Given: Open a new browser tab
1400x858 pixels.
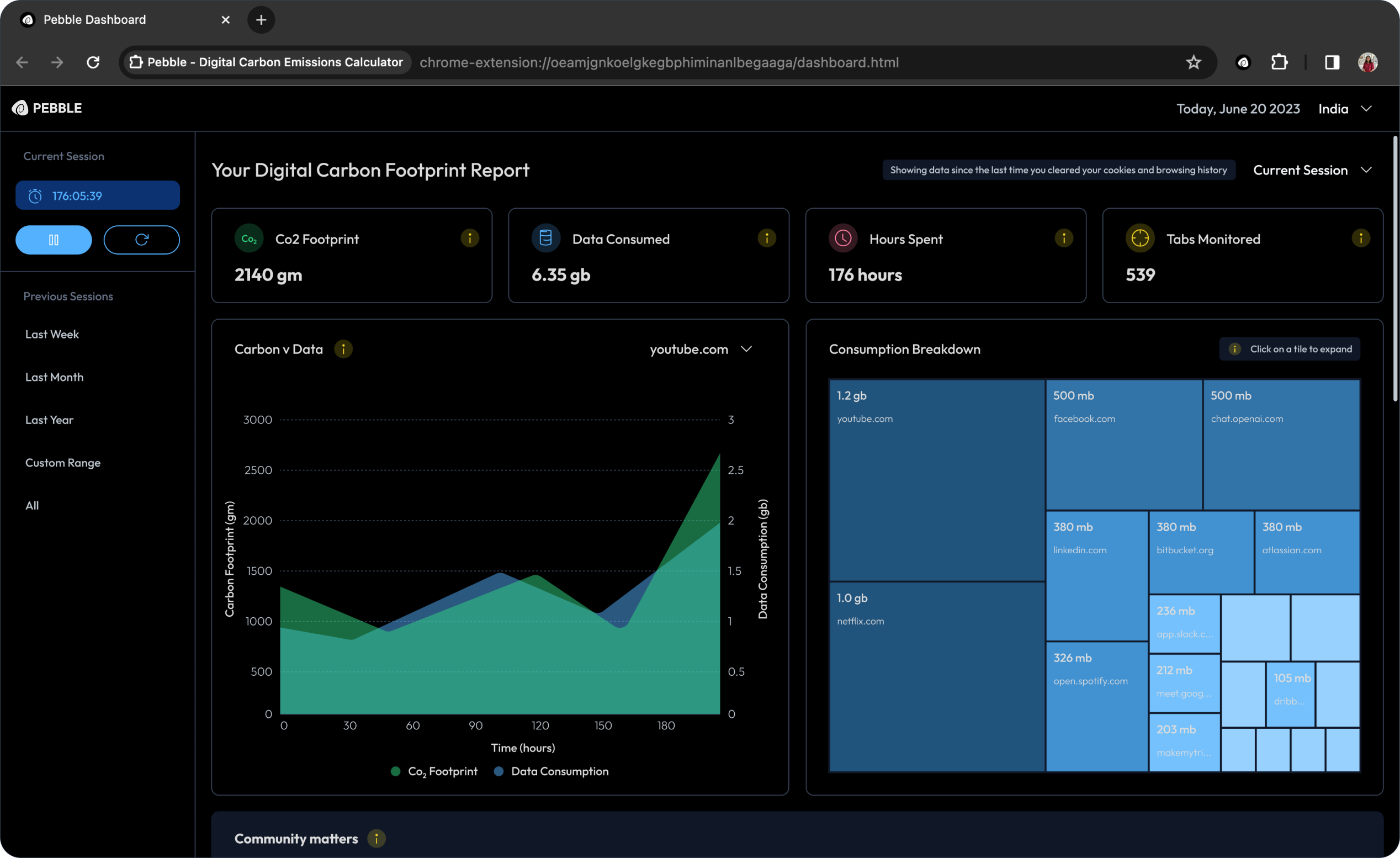Looking at the screenshot, I should [x=261, y=20].
